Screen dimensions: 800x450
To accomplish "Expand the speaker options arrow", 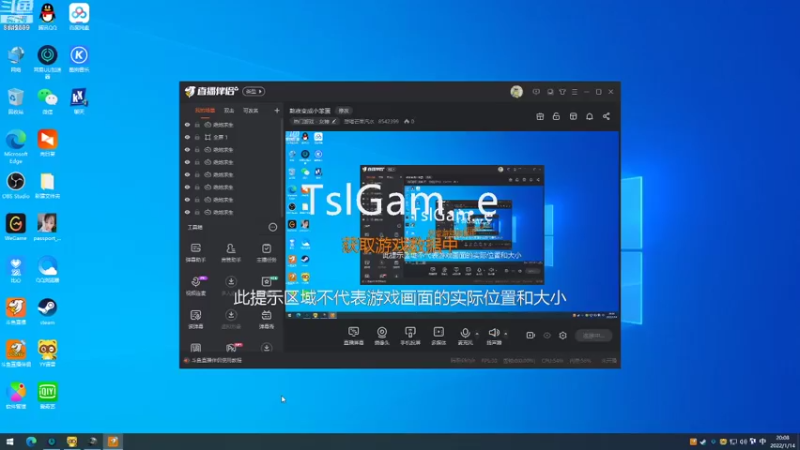I will point(506,334).
